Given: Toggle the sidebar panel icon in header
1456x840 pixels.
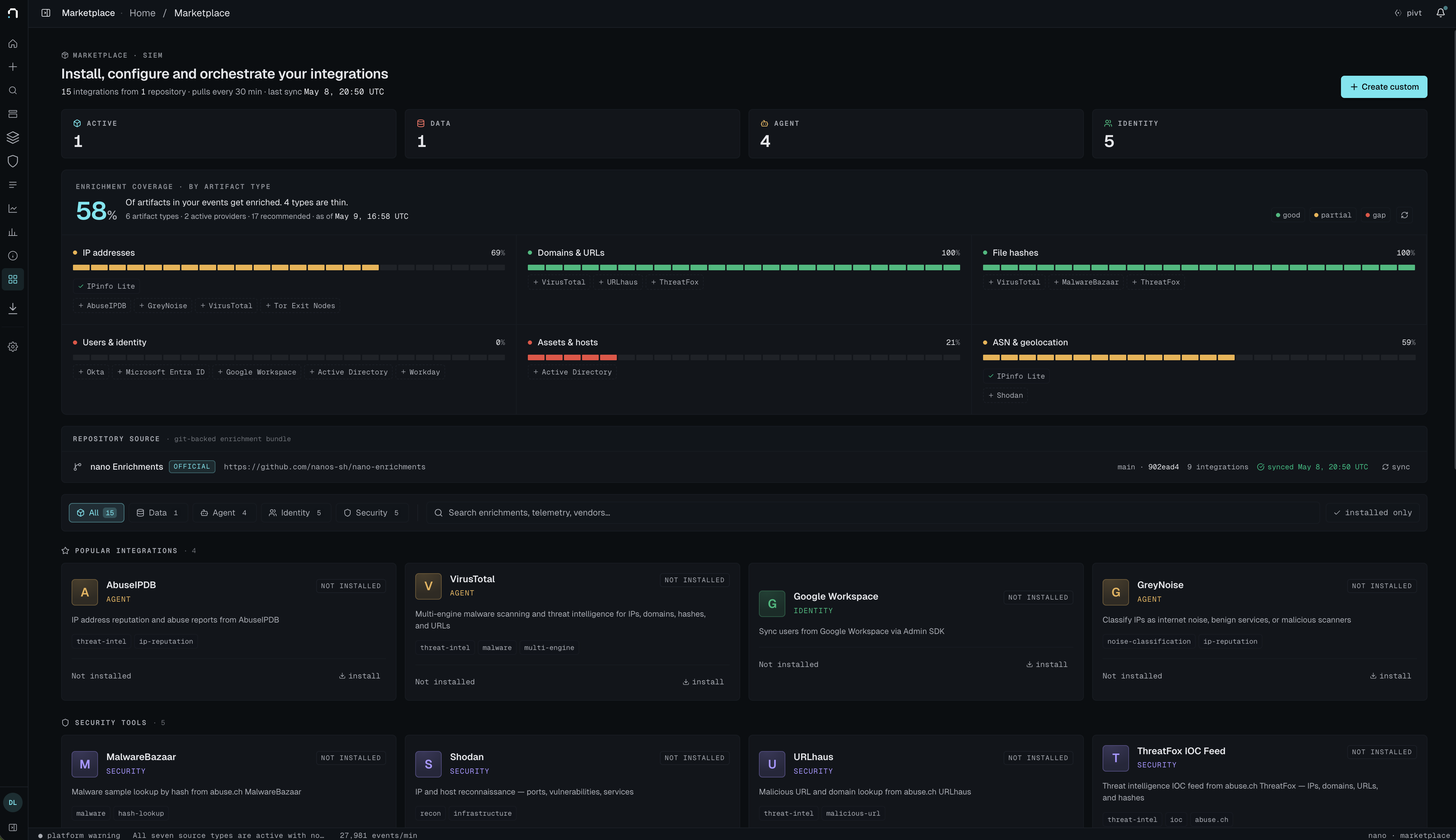Looking at the screenshot, I should (x=46, y=13).
